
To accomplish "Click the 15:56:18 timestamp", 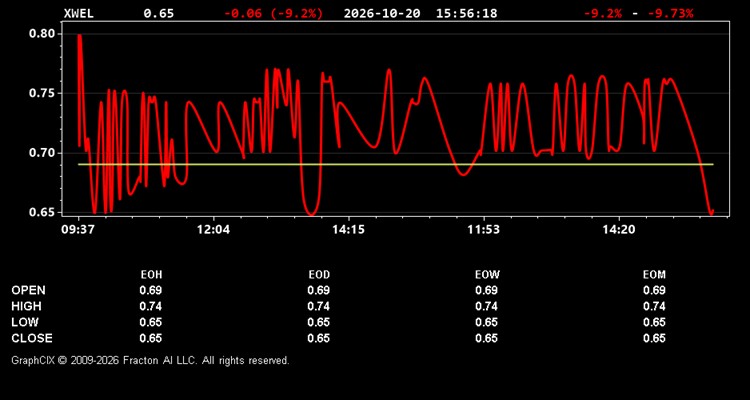I will [466, 13].
